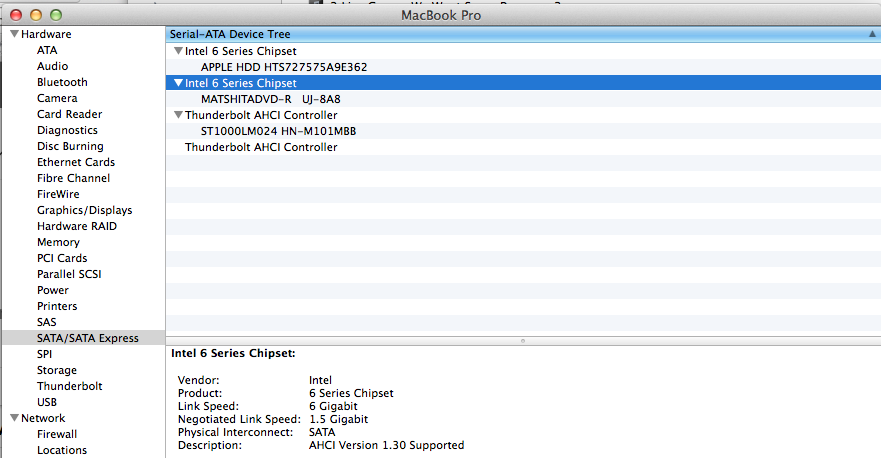881x458 pixels.
Task: Select the Hardware category label
Action: tap(46, 34)
